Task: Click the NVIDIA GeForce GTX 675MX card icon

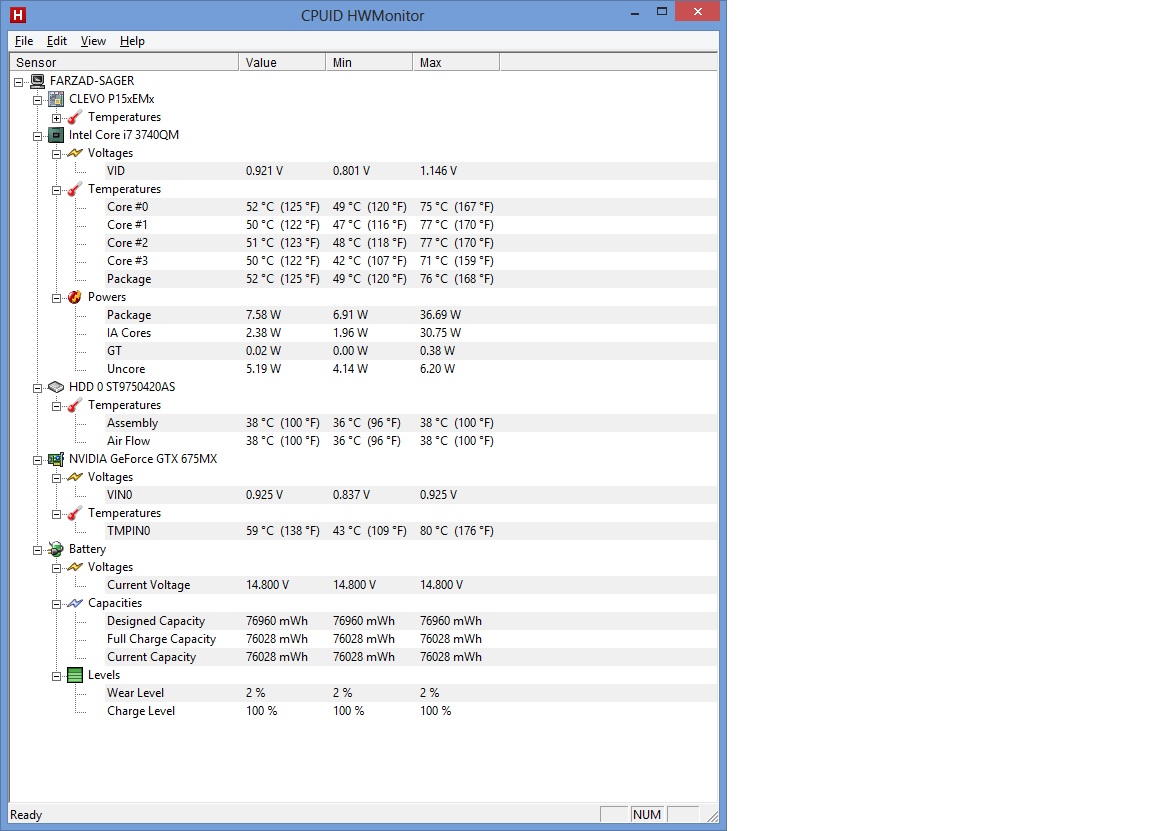Action: [x=57, y=458]
